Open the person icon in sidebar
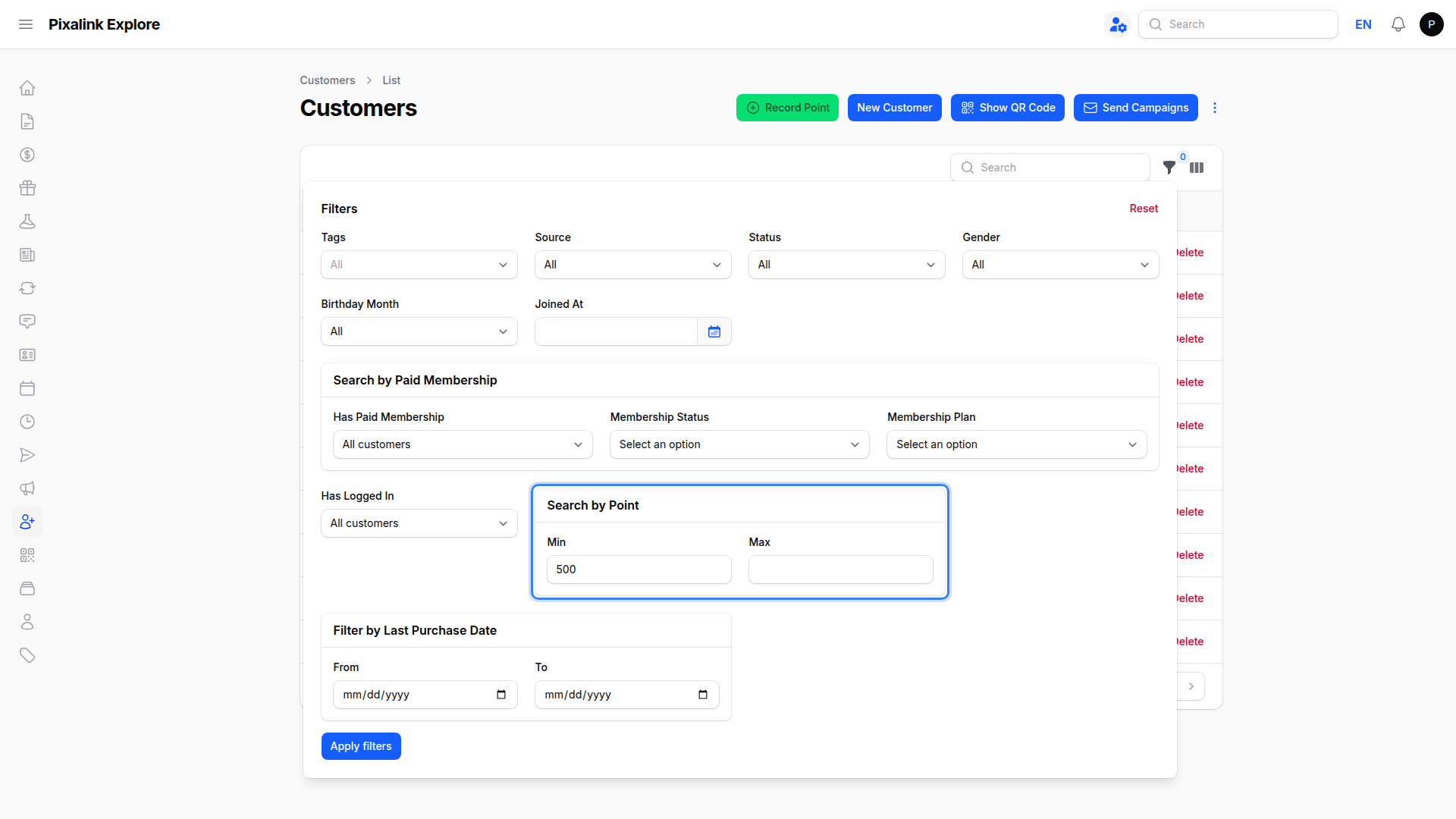1456x819 pixels. (x=27, y=622)
